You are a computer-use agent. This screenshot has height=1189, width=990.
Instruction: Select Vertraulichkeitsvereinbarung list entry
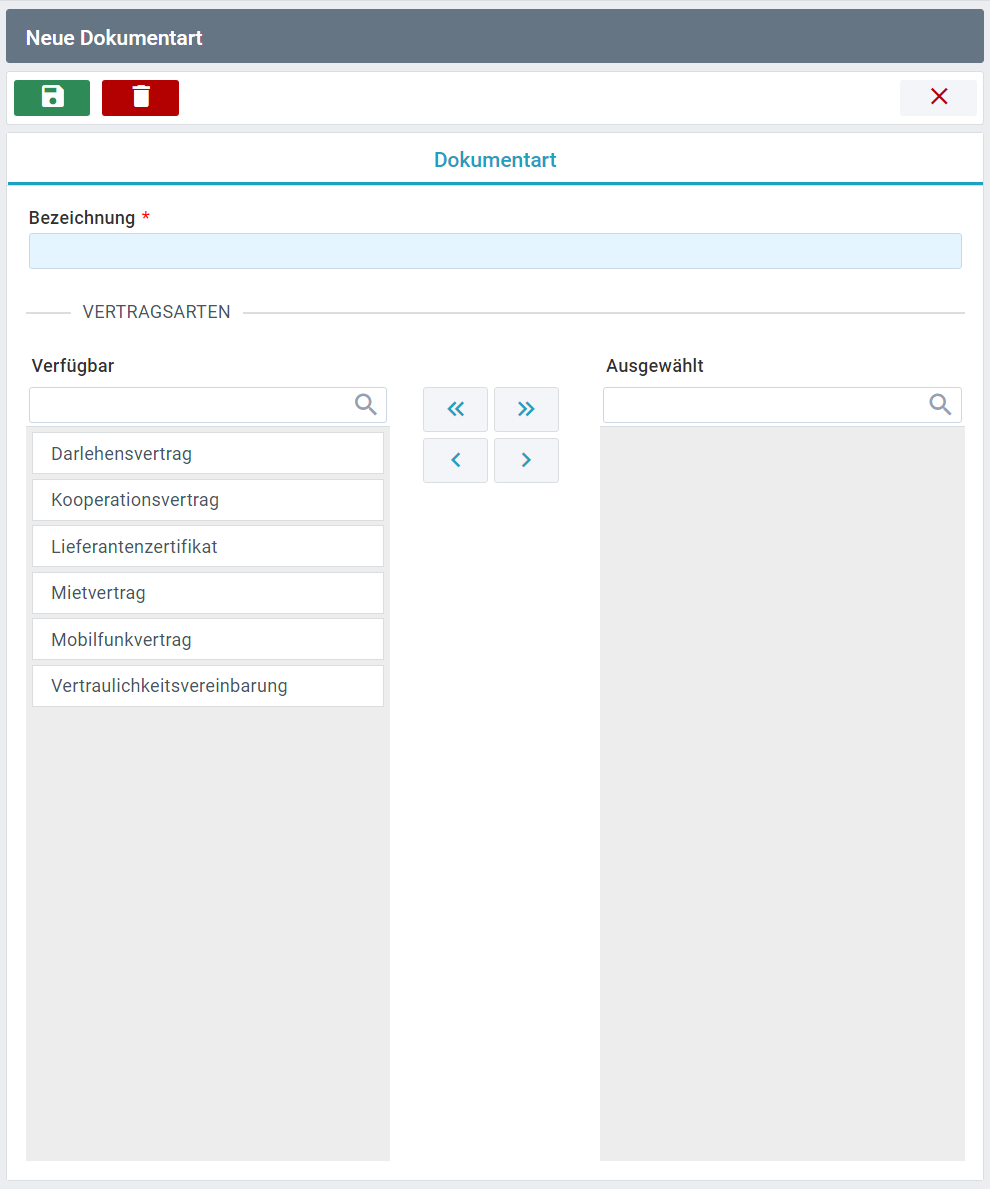(x=208, y=686)
